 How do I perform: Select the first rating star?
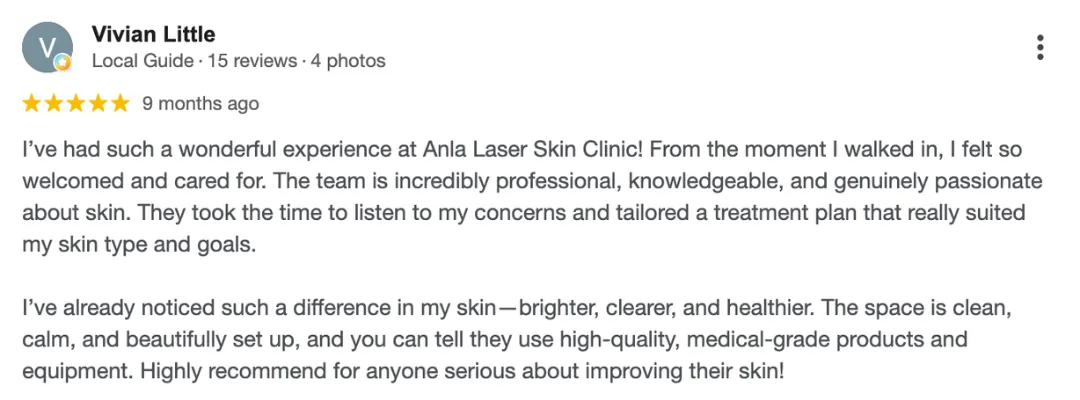pos(32,103)
